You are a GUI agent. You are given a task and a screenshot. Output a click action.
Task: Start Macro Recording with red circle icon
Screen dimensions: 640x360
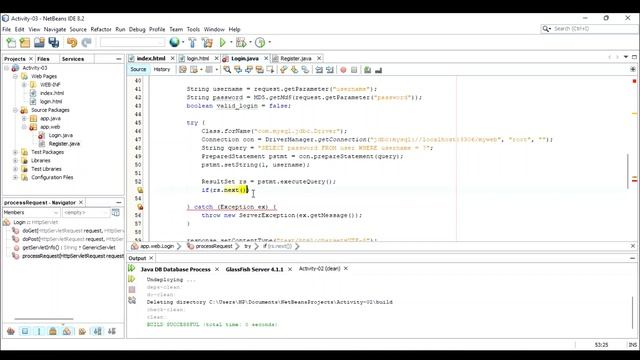tap(343, 70)
